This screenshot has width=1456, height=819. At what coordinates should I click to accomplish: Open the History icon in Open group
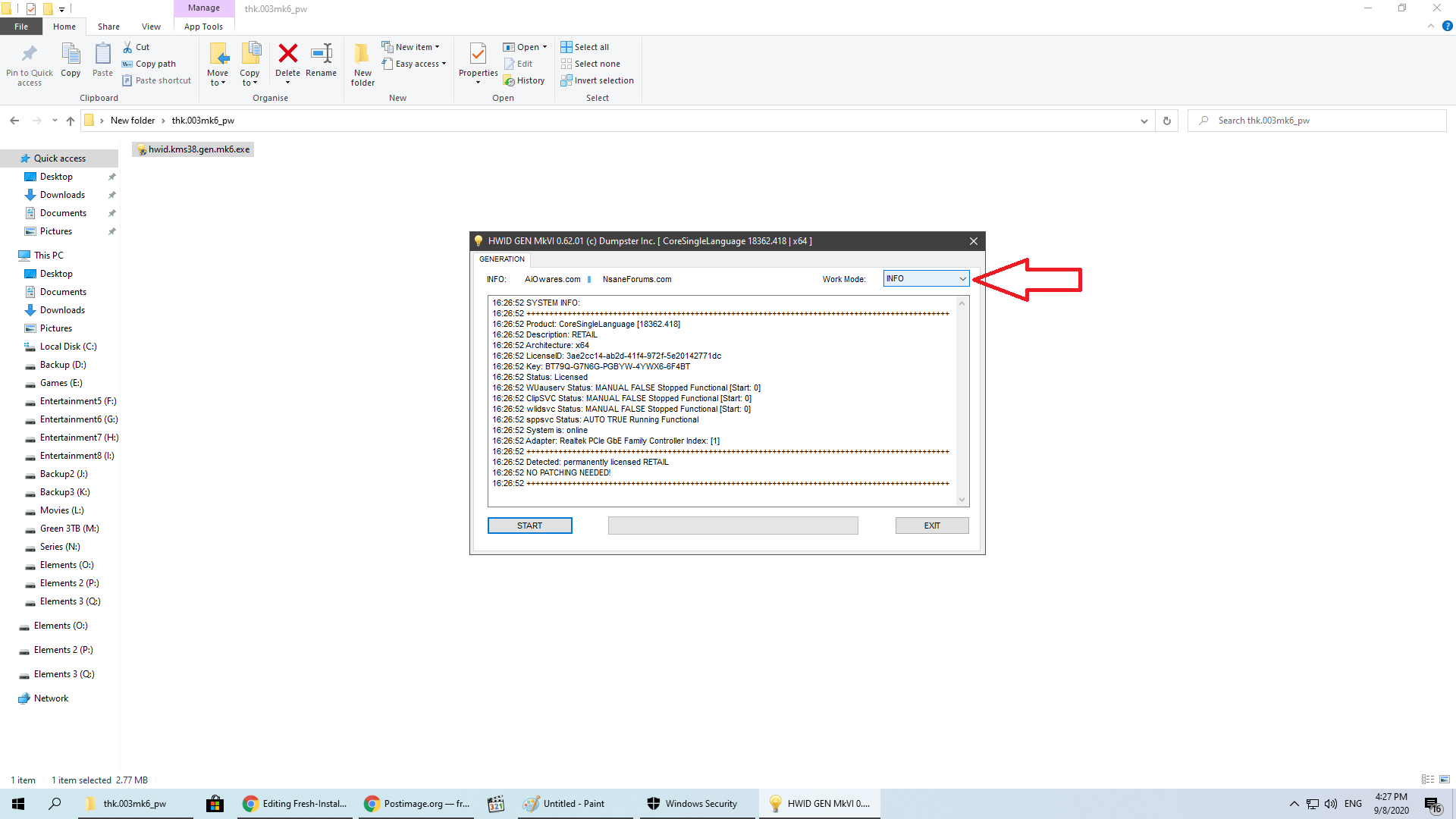[510, 80]
